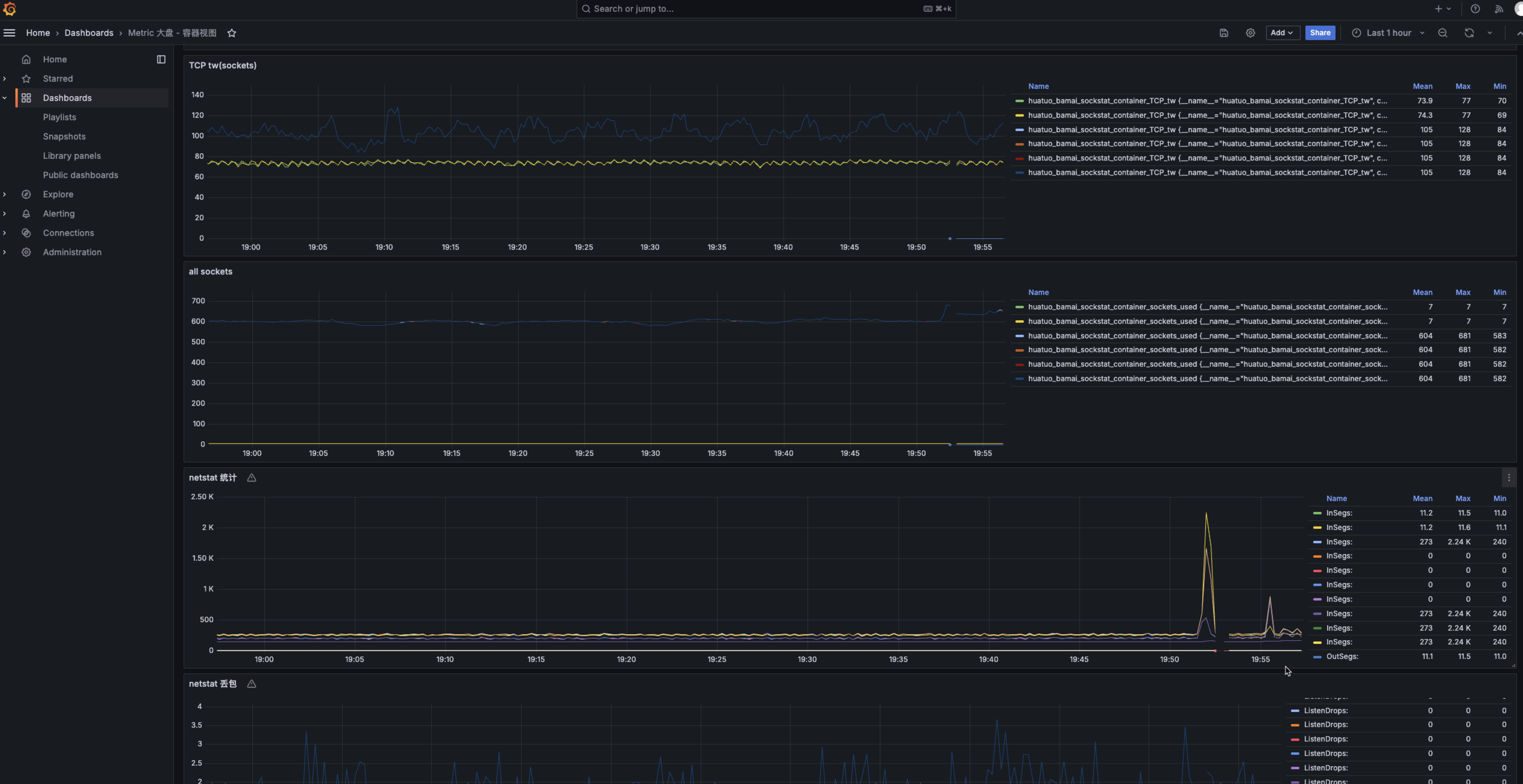Screen dimensions: 1523x784
Task: Star this dashboard as favorite
Action: click(232, 33)
